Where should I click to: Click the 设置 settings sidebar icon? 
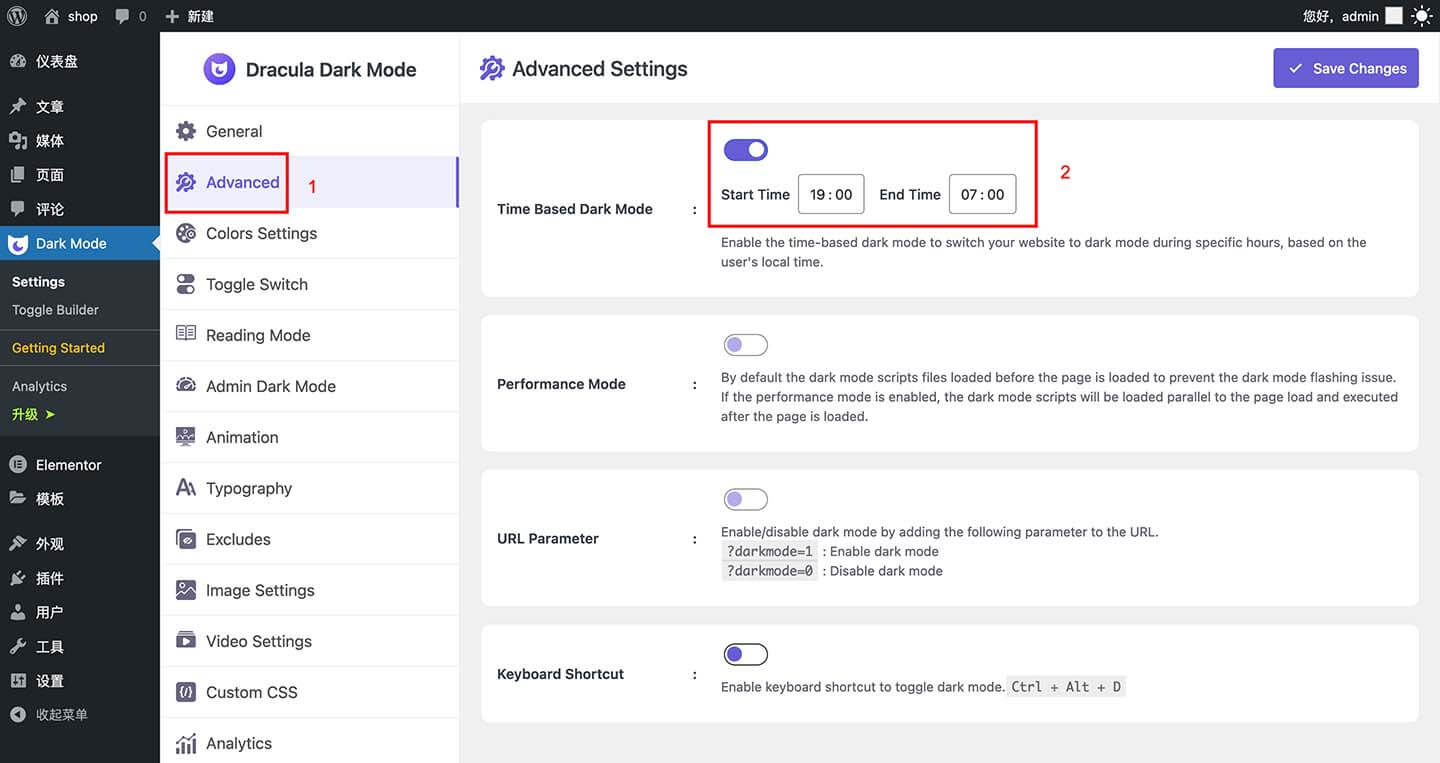point(17,680)
